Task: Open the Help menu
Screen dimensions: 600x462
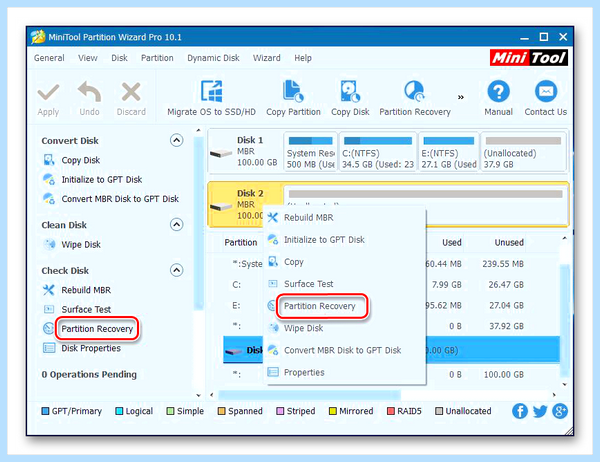Action: click(303, 58)
